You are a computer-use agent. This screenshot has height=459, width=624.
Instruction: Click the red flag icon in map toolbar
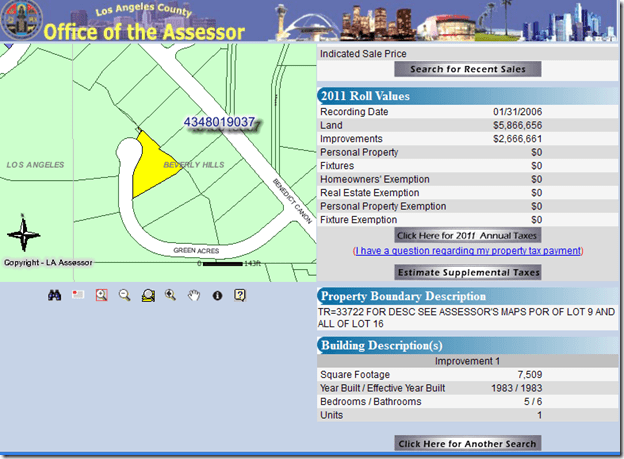point(78,295)
